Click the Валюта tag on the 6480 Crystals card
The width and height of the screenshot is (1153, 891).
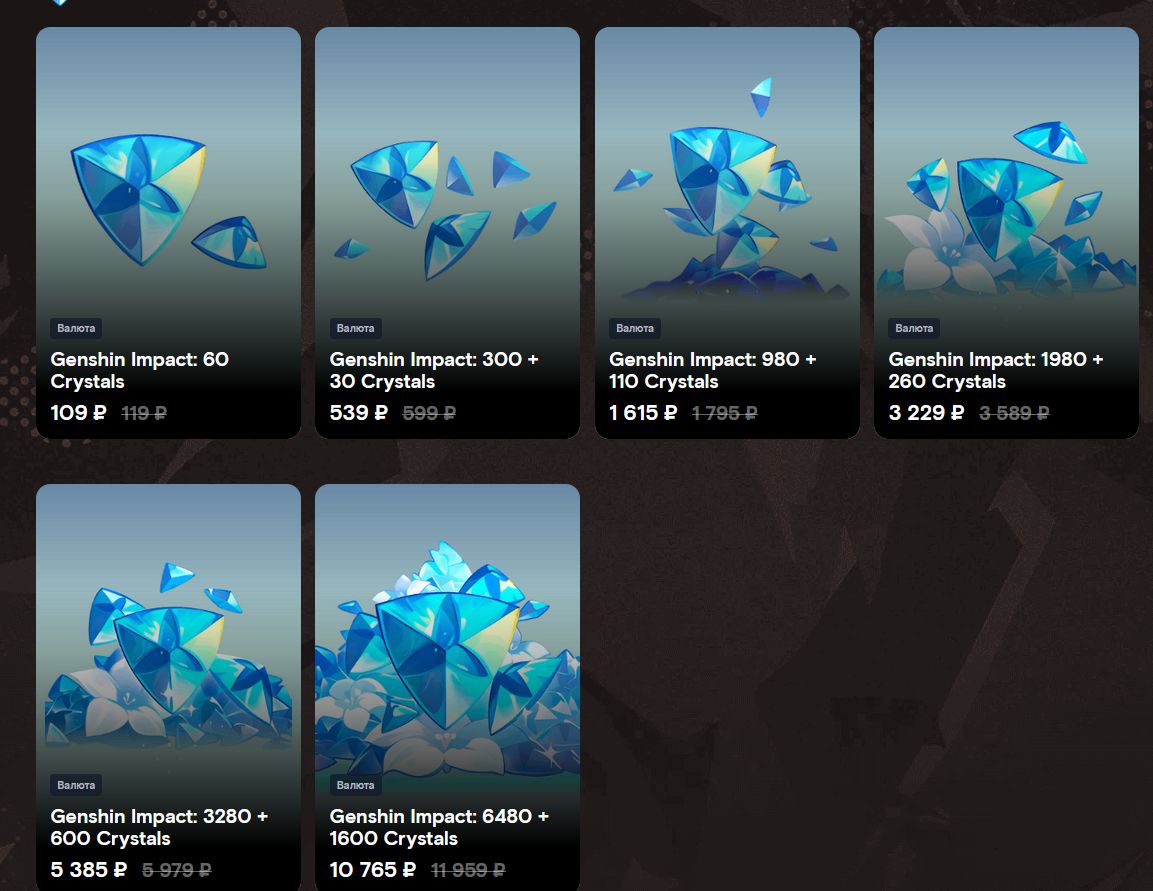[x=355, y=785]
